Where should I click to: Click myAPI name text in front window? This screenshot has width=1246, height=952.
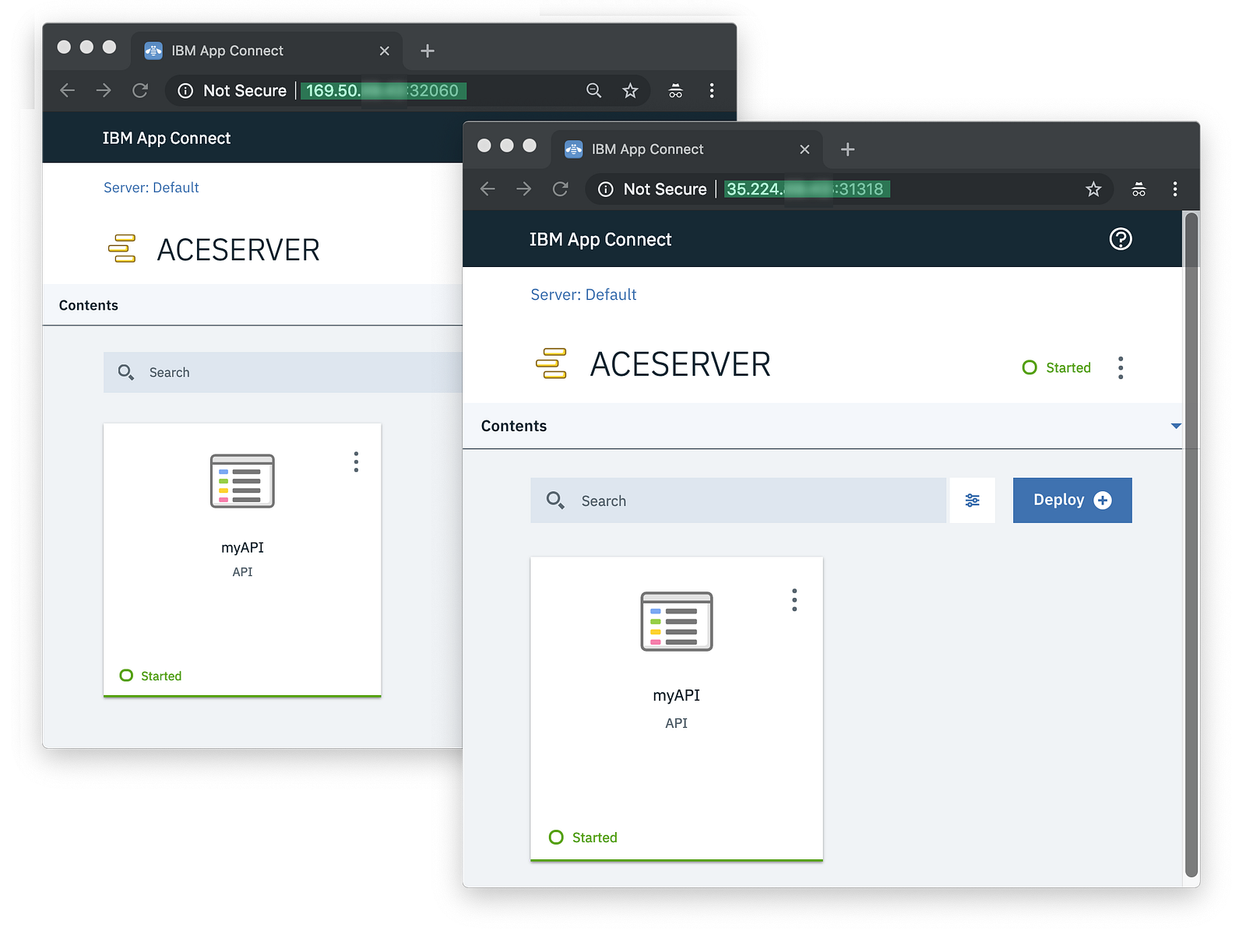(x=677, y=695)
